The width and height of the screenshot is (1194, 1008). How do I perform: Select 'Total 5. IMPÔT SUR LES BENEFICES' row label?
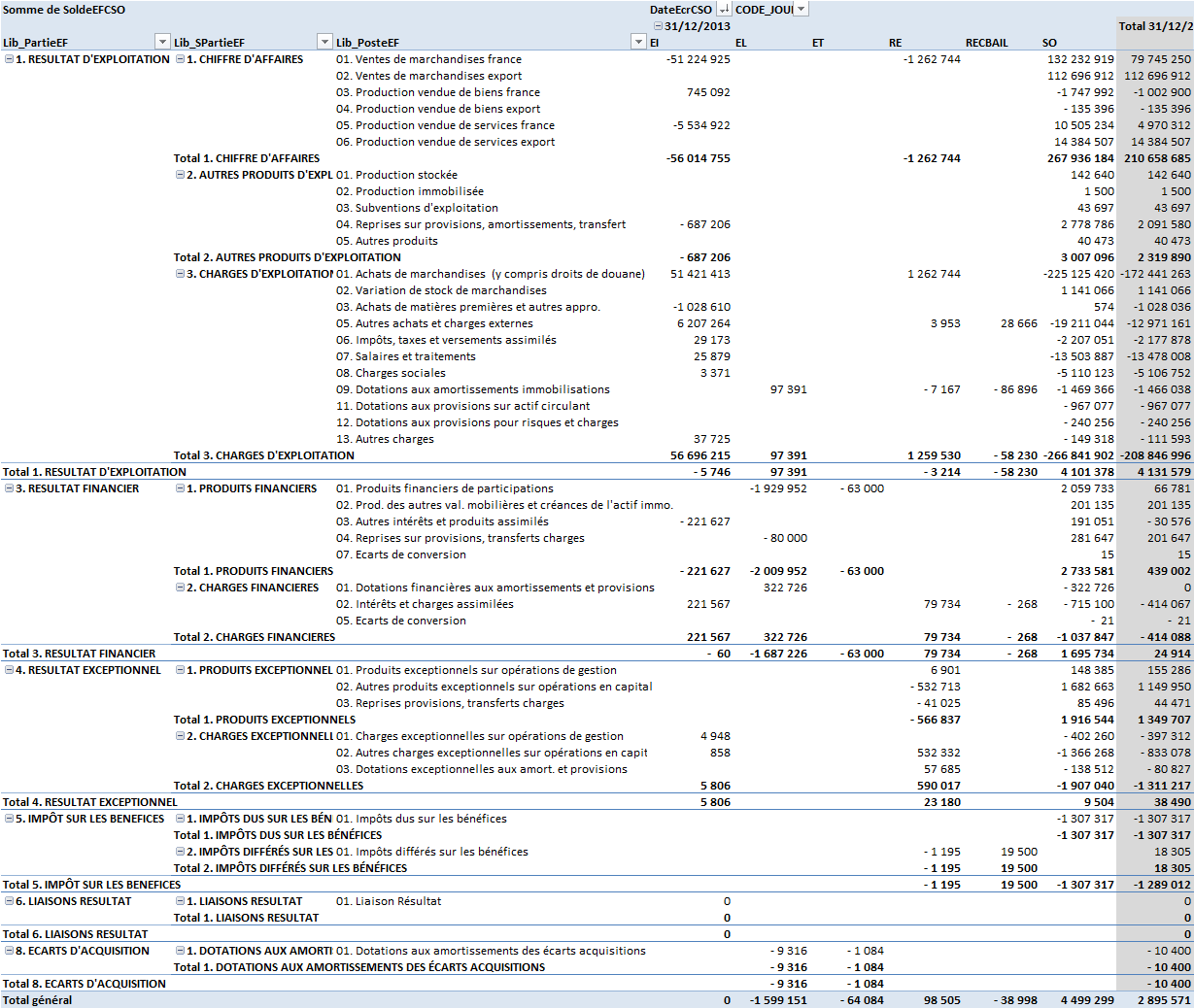coord(92,885)
